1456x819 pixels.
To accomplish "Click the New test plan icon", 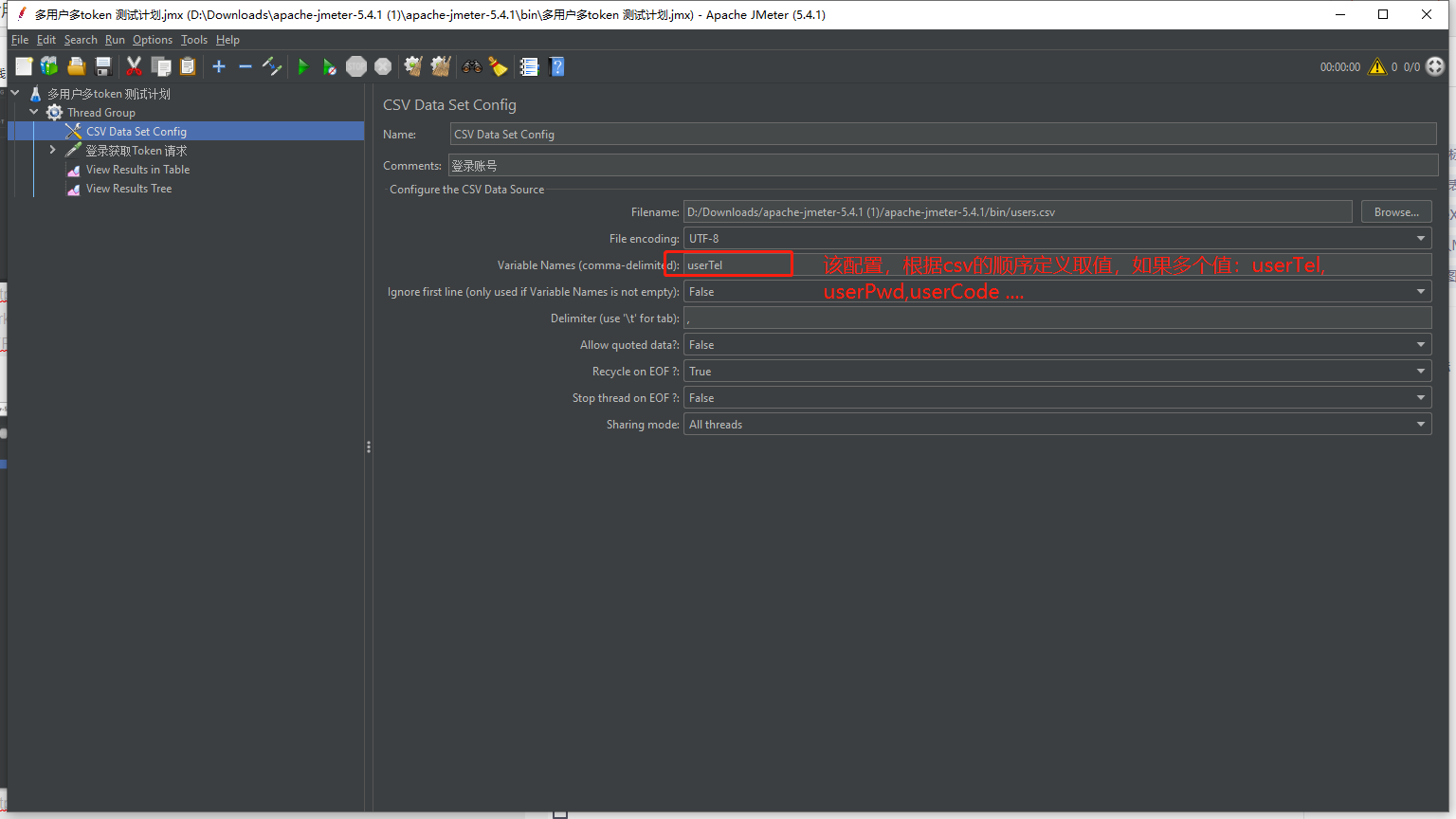I will [24, 66].
